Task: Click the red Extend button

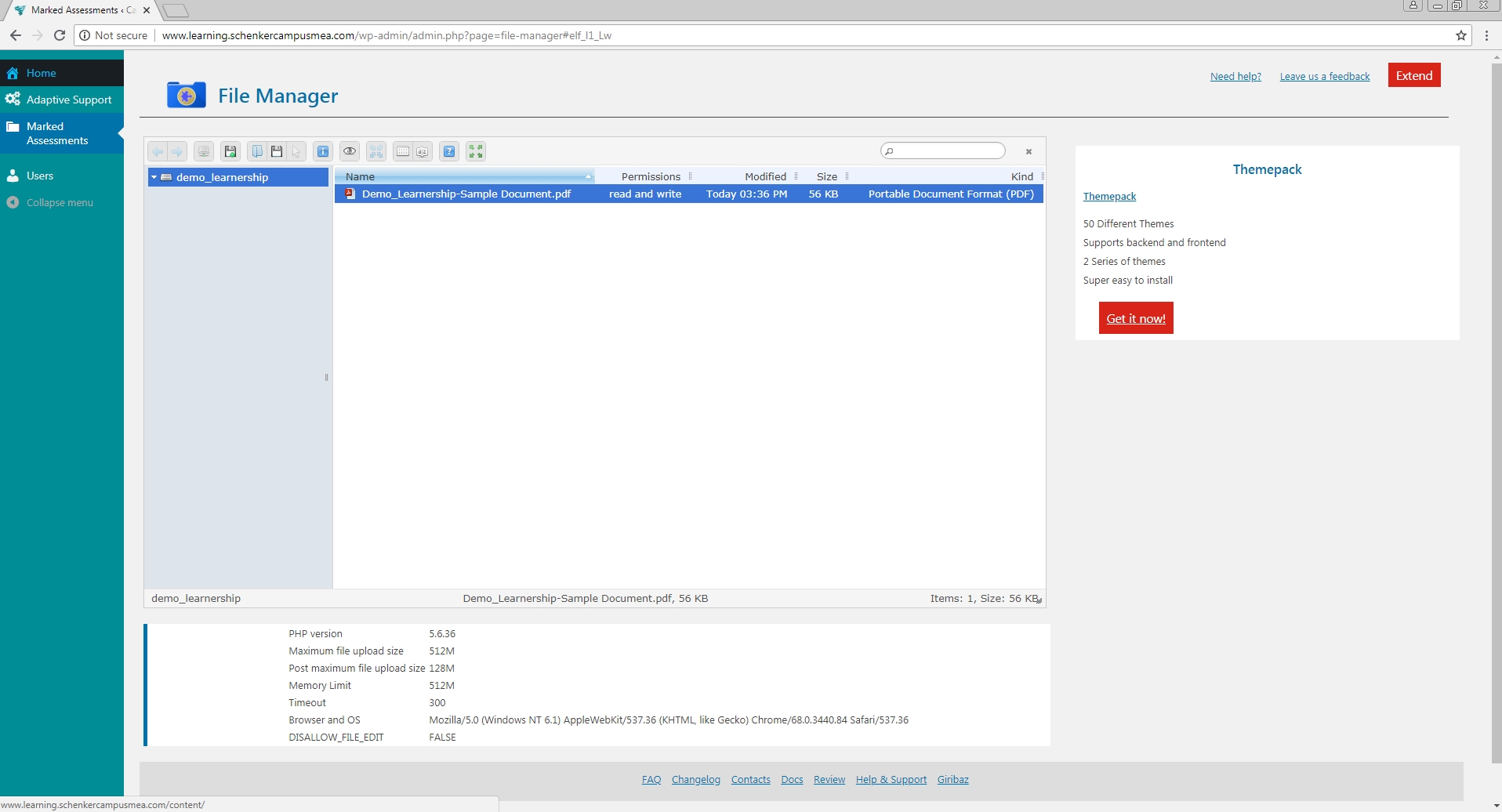Action: click(x=1413, y=75)
